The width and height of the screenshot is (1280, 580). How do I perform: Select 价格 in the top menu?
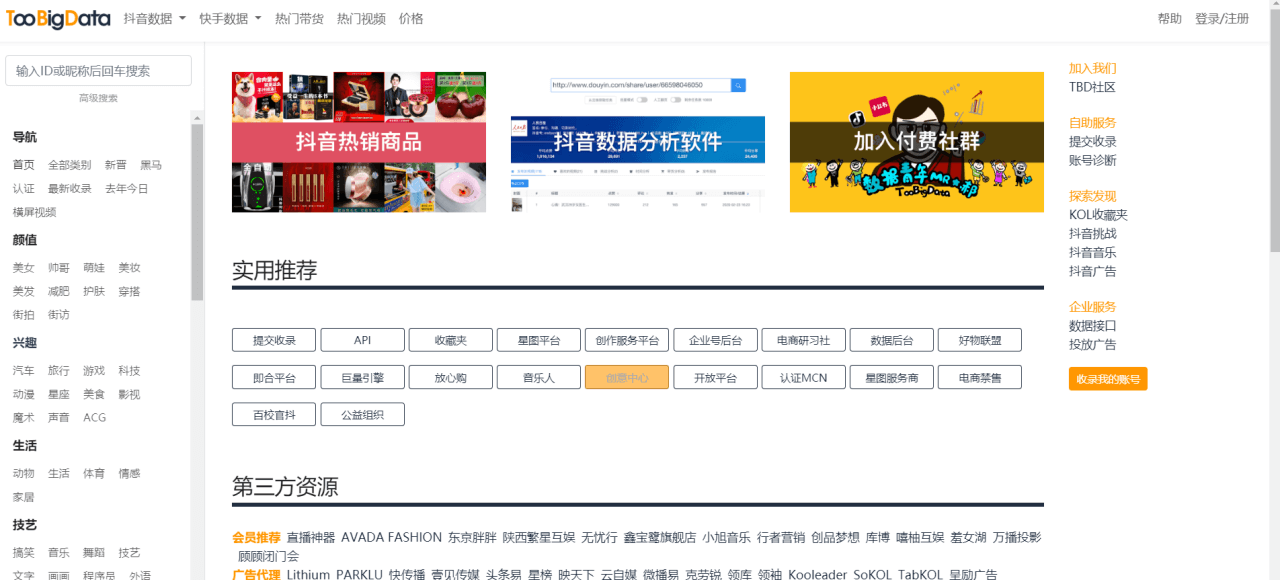click(411, 19)
